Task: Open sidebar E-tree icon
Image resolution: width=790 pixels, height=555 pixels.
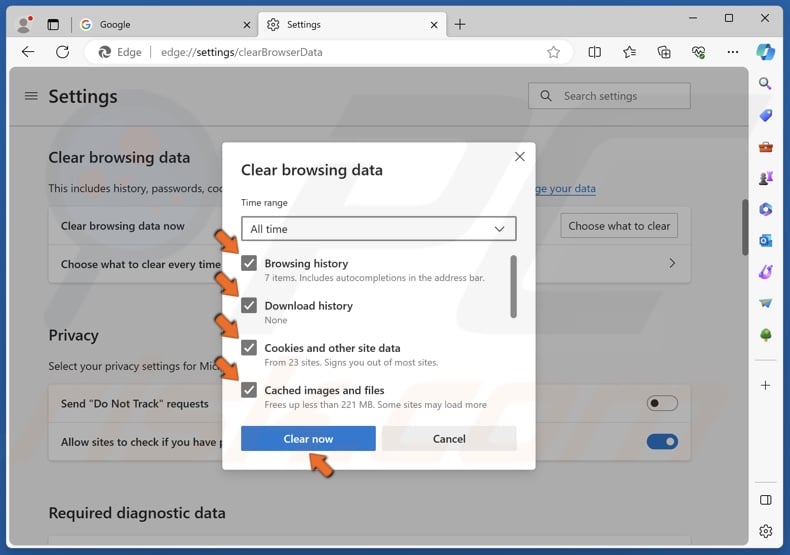Action: tap(765, 335)
